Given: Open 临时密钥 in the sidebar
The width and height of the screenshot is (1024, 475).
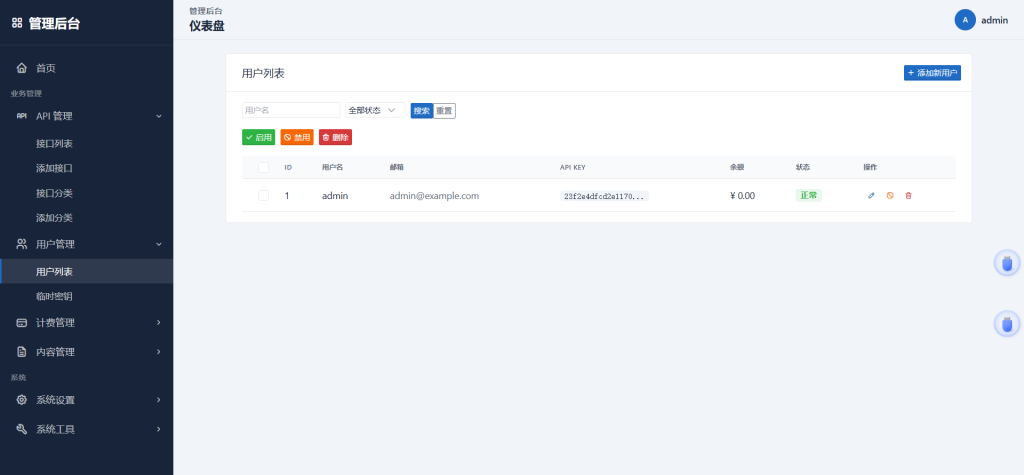Looking at the screenshot, I should click(54, 297).
